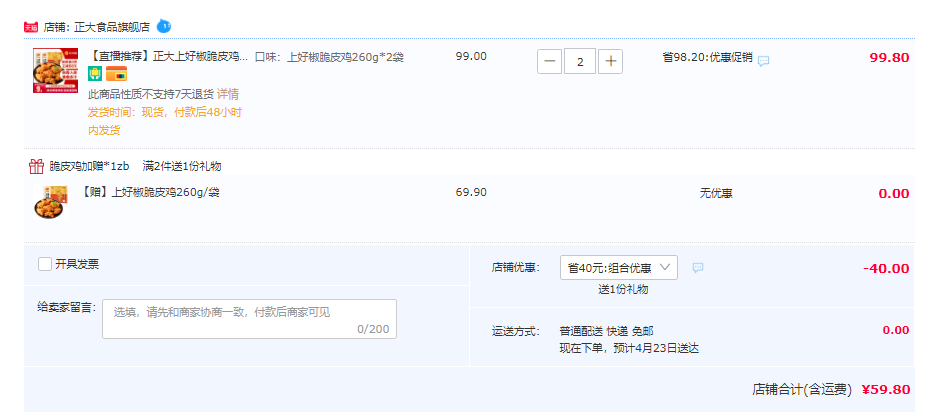Screen dimensions: 935x412
Task: Open the 详情 link about returns
Action: [228, 94]
